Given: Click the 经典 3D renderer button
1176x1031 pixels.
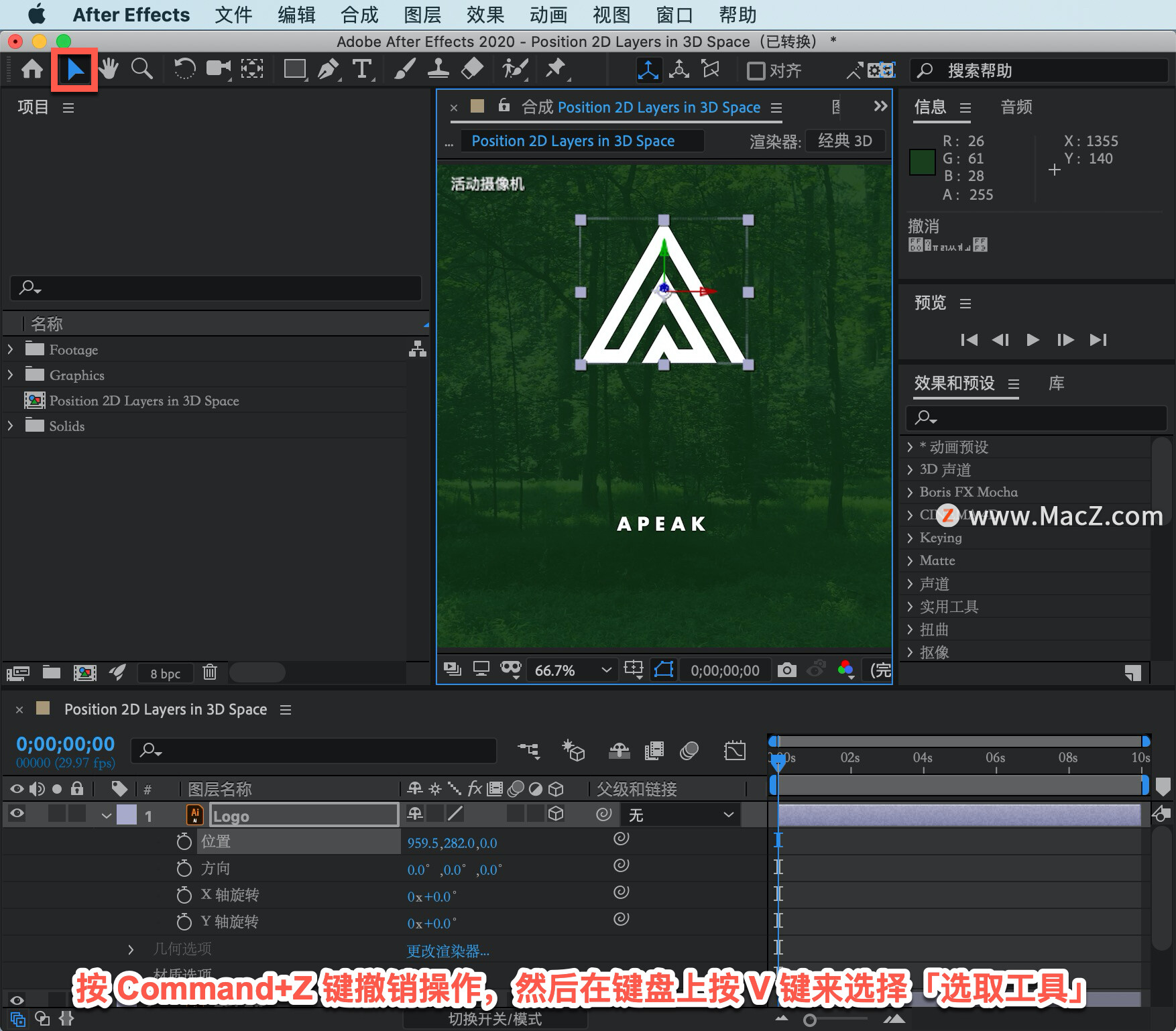Looking at the screenshot, I should 845,141.
